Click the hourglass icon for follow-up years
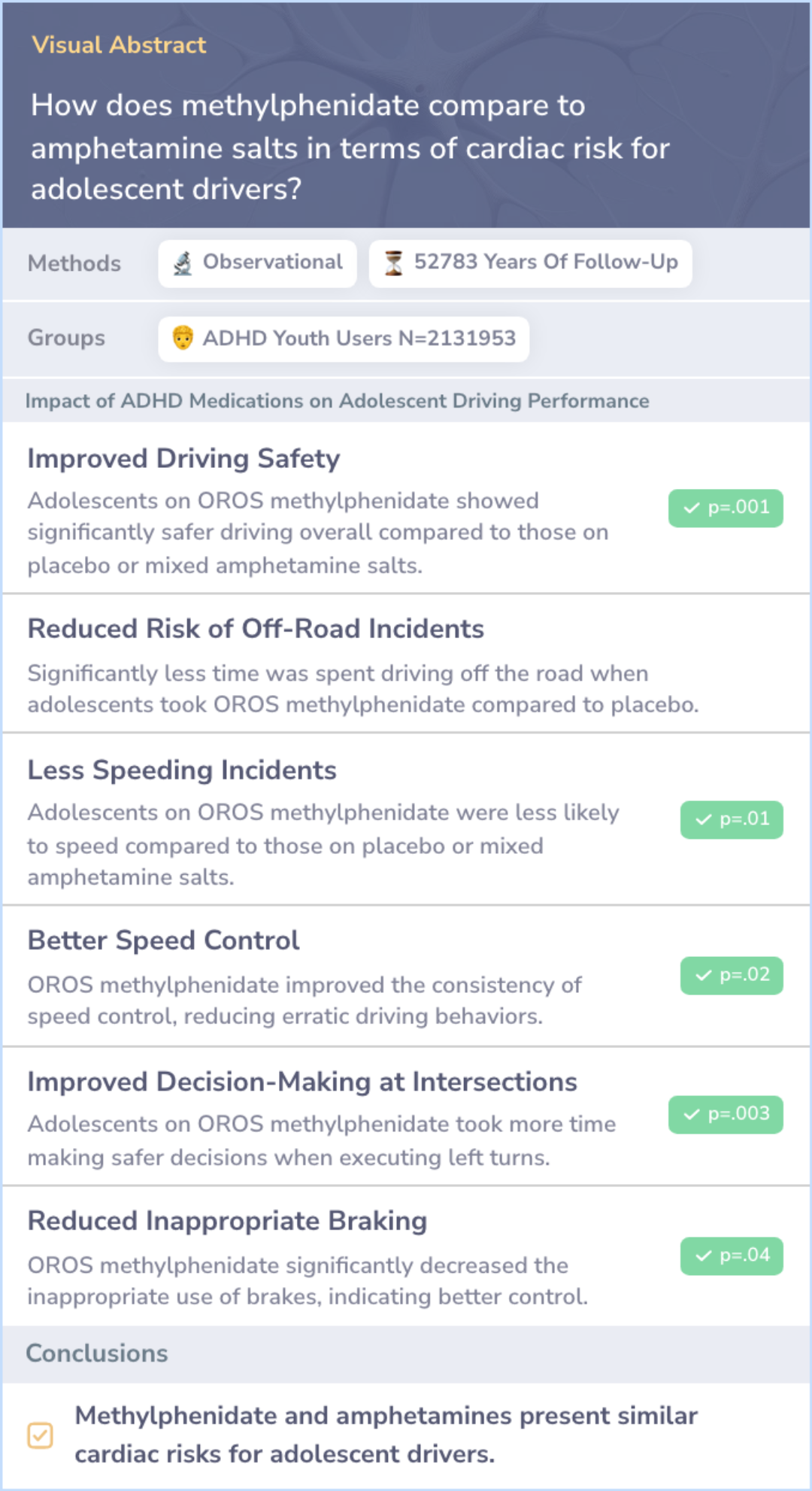 click(393, 263)
